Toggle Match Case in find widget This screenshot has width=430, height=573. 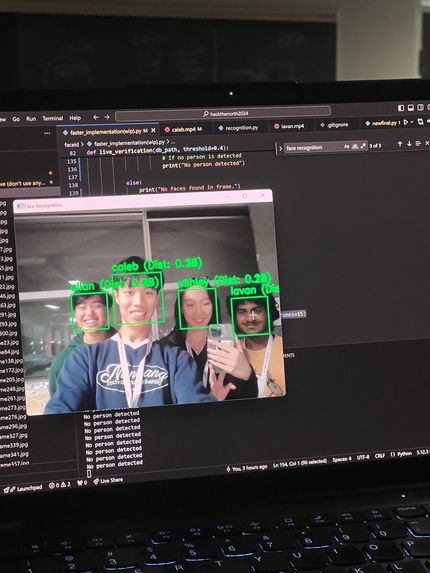(x=346, y=146)
